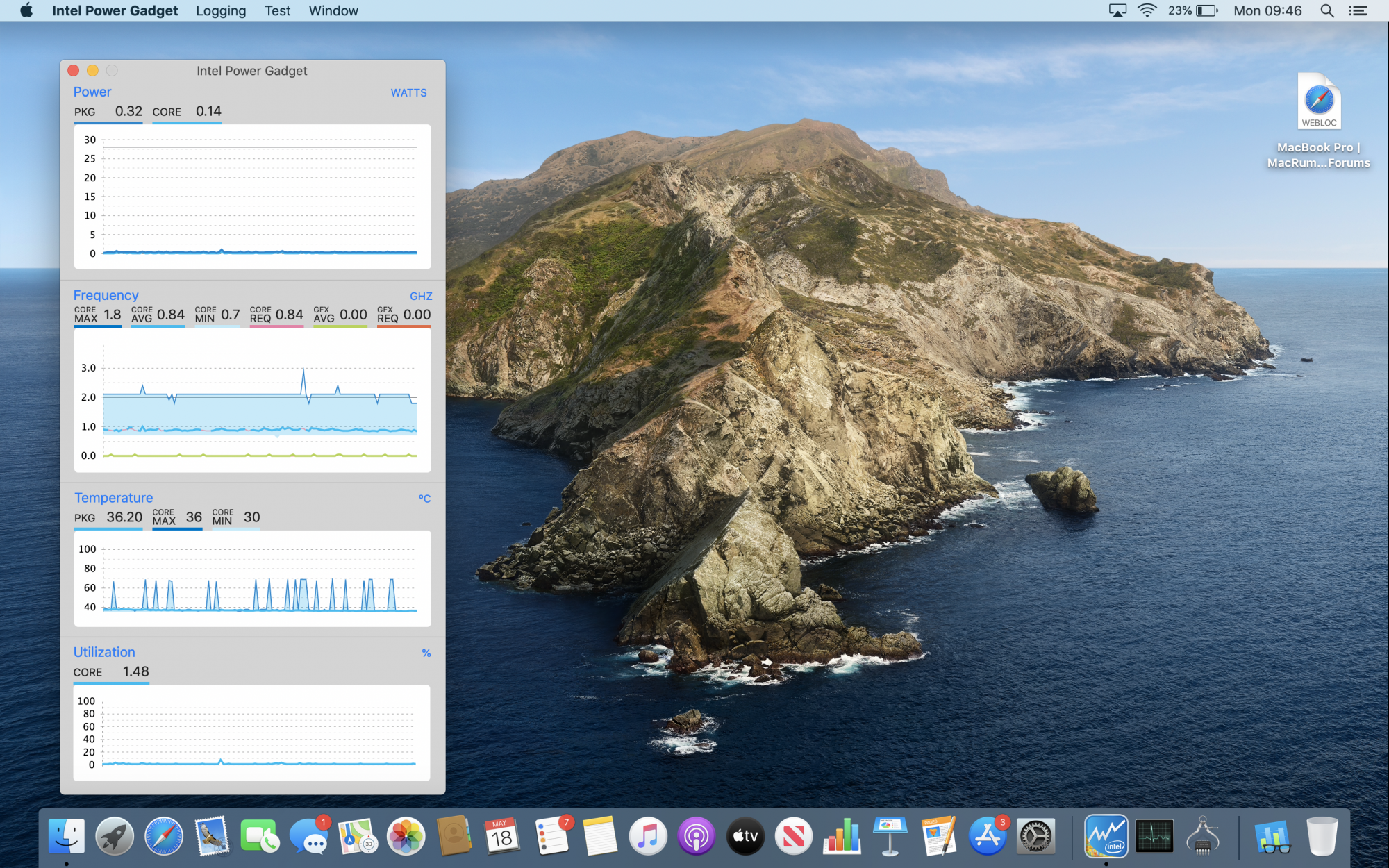Viewport: 1389px width, 868px height.
Task: Click the Spotlight search icon
Action: (x=1326, y=10)
